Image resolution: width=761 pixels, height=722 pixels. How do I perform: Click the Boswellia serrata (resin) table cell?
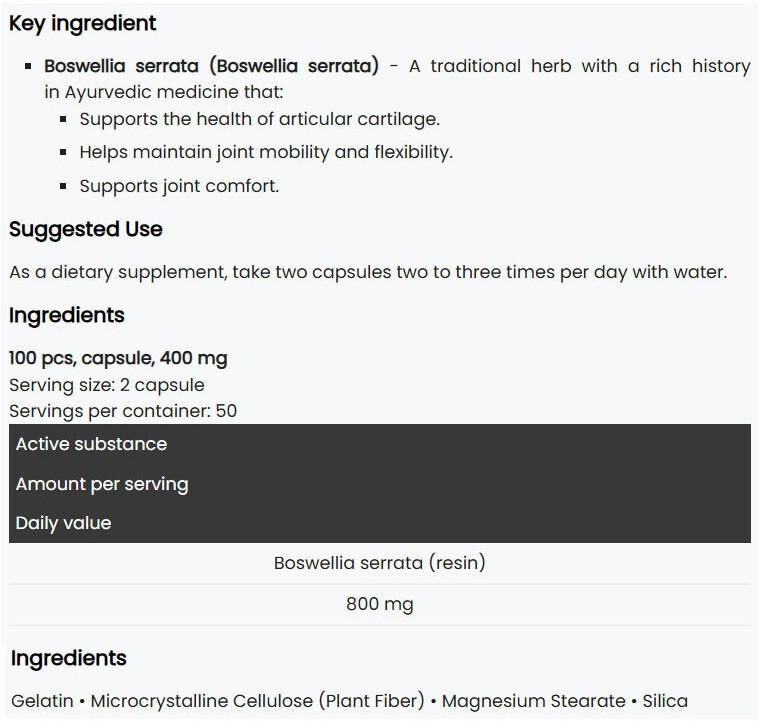[x=379, y=563]
